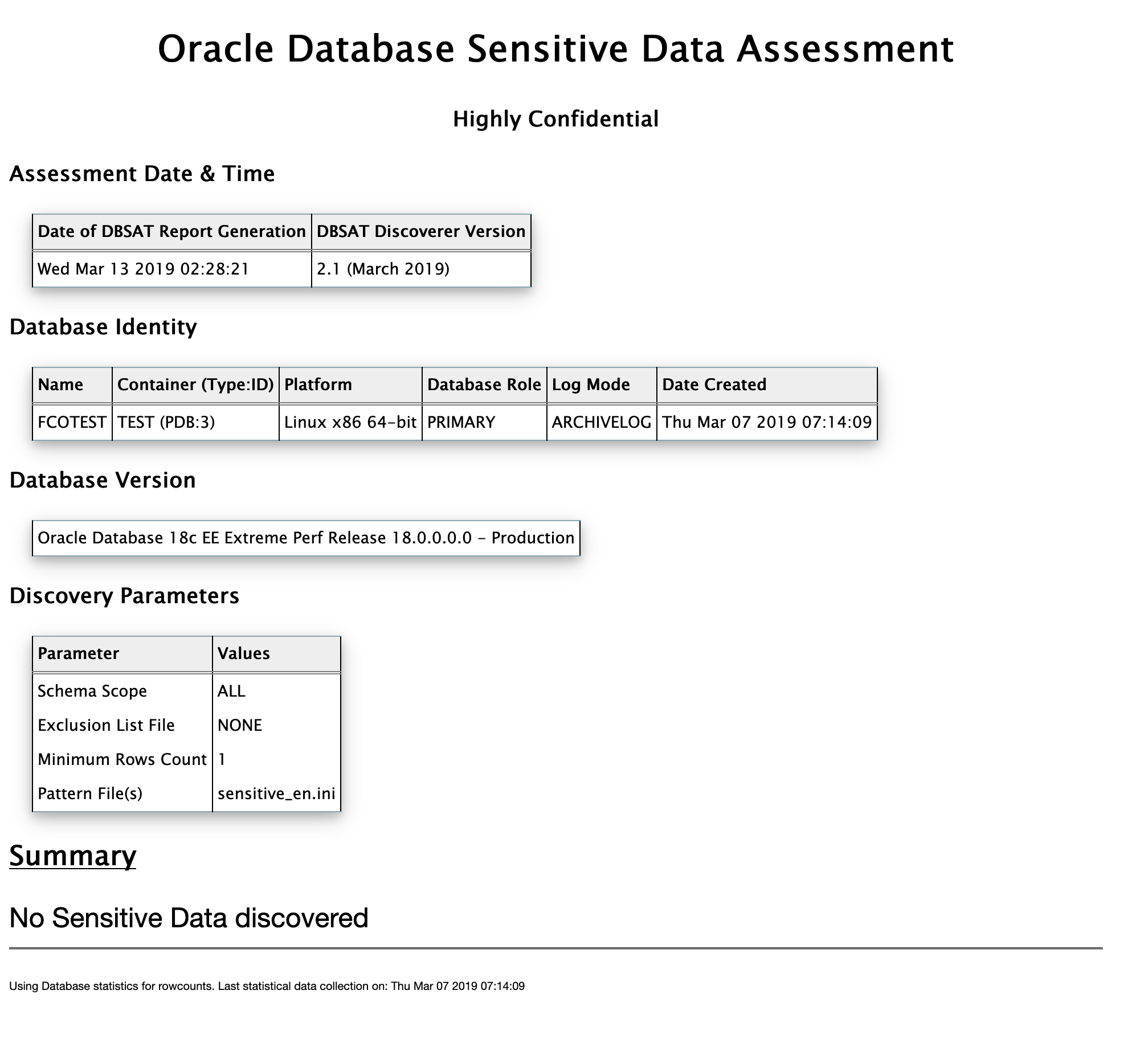Click the database statistics rowcounts footer note

click(x=267, y=987)
